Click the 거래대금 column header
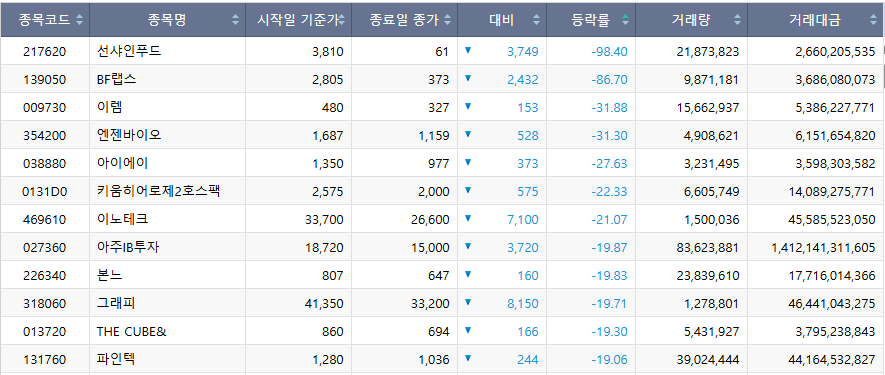The image size is (885, 375). pyautogui.click(x=816, y=20)
